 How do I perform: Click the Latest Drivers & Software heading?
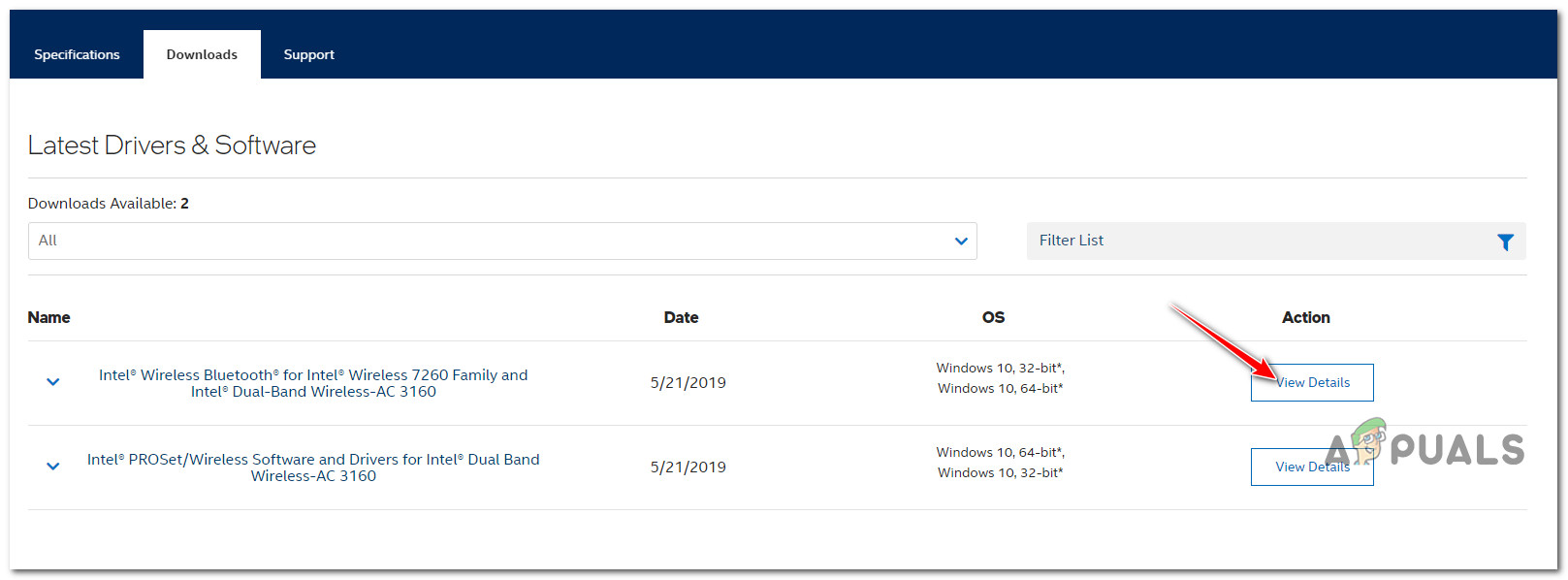tap(172, 145)
